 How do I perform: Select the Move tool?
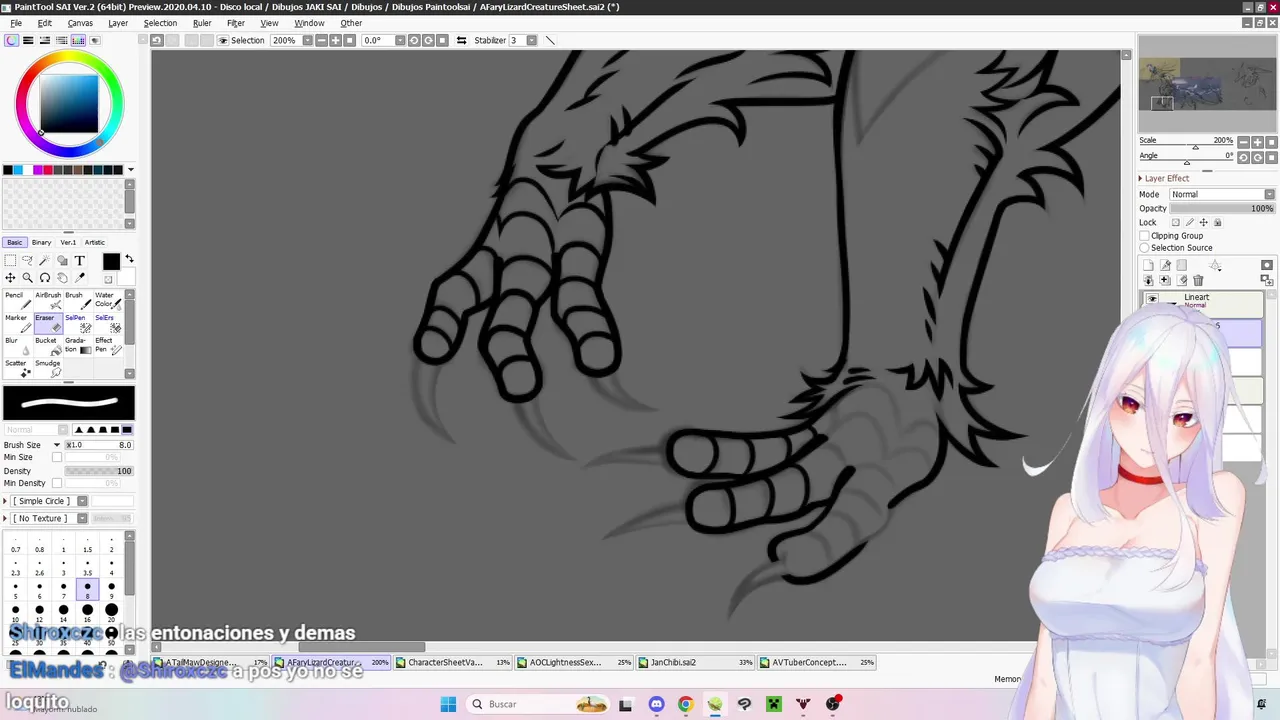pos(10,278)
